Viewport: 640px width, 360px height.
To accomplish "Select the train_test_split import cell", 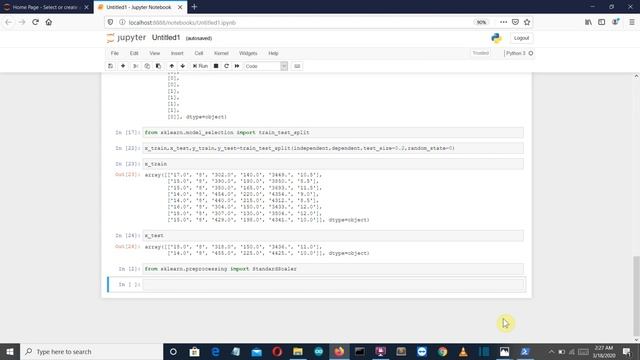I will (333, 133).
